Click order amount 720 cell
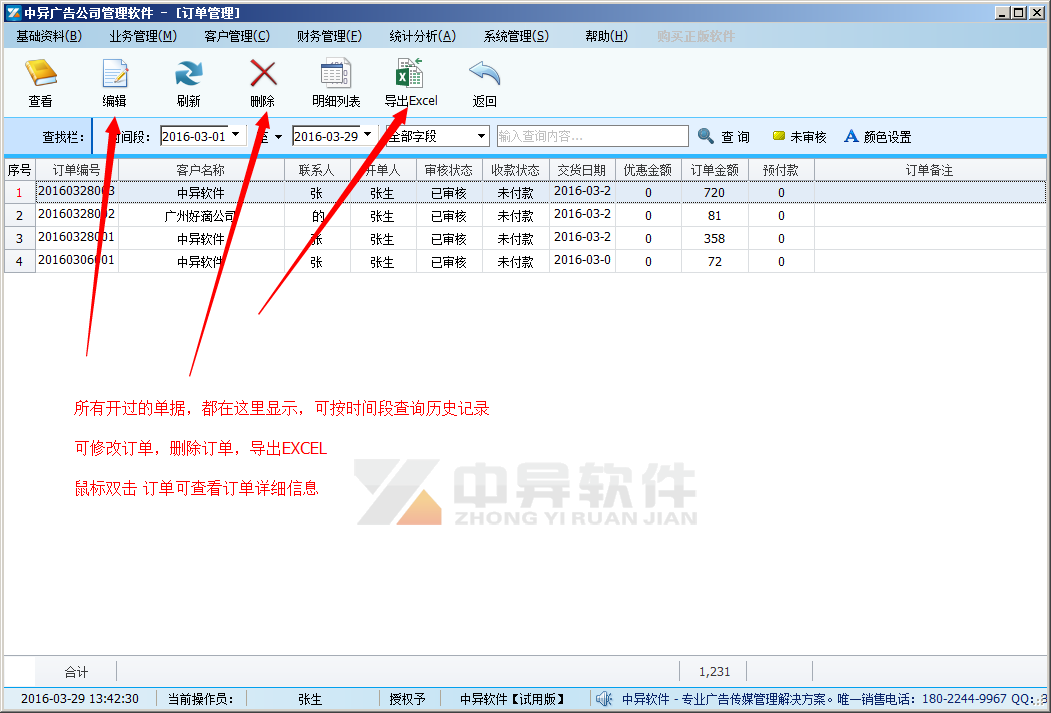The height and width of the screenshot is (713, 1051). 715,193
